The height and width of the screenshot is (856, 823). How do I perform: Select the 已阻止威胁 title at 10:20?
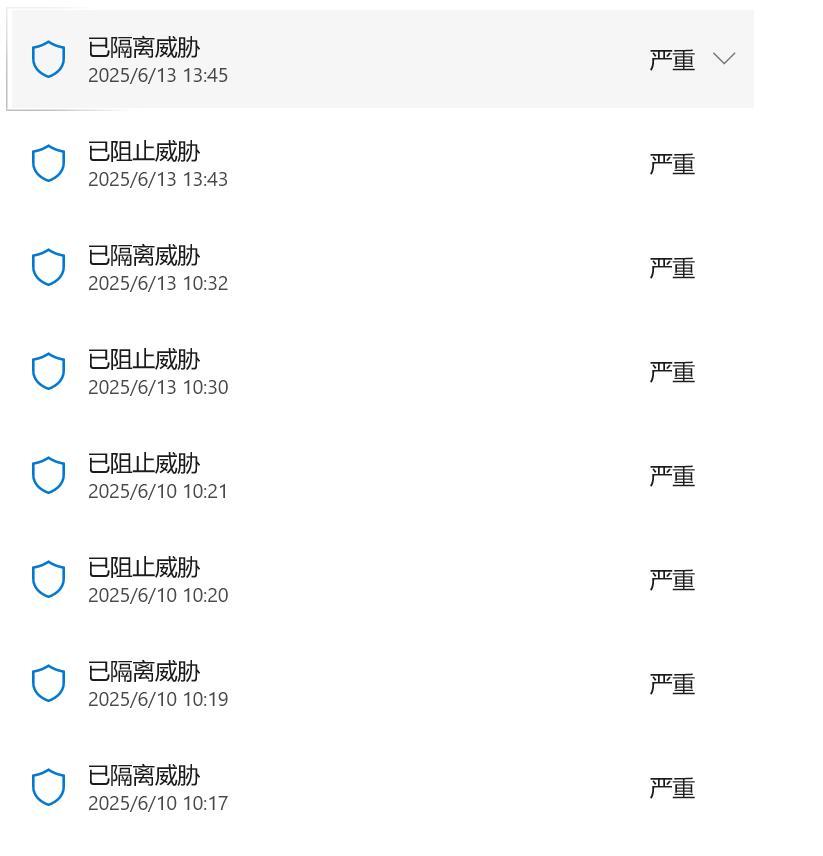(144, 568)
